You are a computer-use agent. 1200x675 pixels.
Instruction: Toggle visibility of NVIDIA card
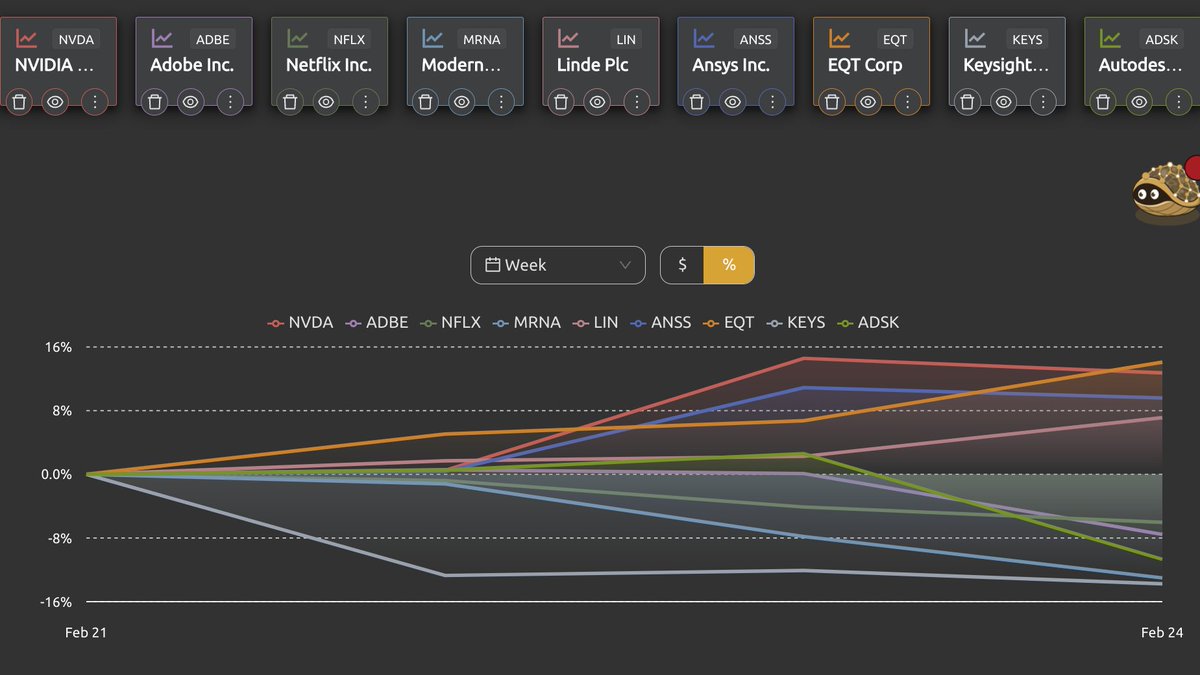pyautogui.click(x=55, y=102)
